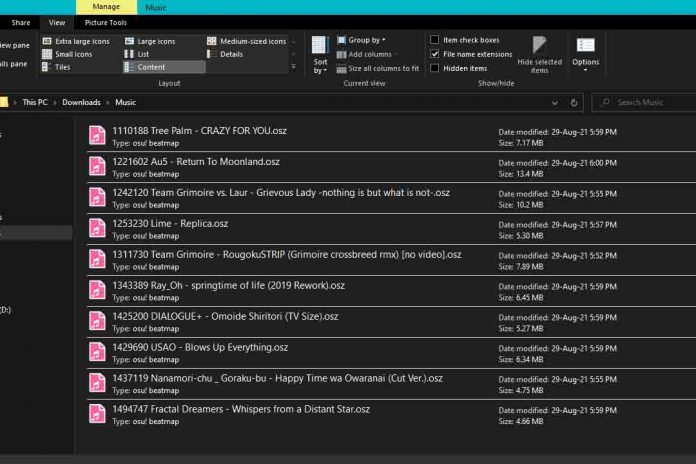Viewport: 696px width, 464px height.
Task: Open the Group by dropdown
Action: pyautogui.click(x=361, y=40)
